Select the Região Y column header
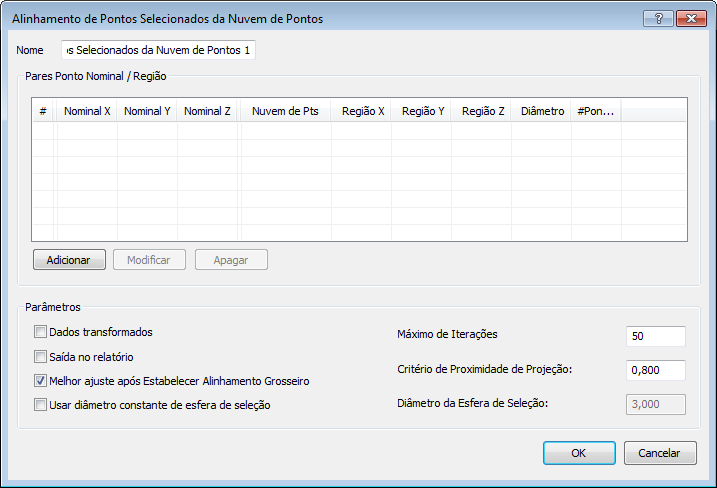Screen dimensions: 717x488 [423, 111]
